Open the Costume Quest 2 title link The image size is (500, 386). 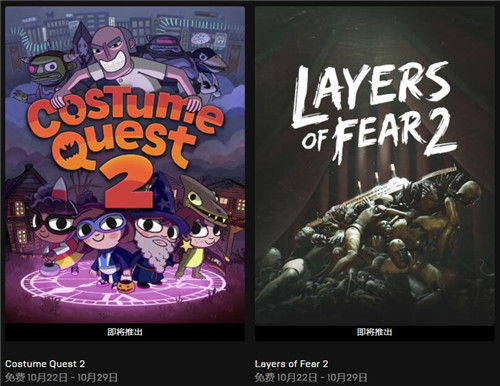point(45,364)
